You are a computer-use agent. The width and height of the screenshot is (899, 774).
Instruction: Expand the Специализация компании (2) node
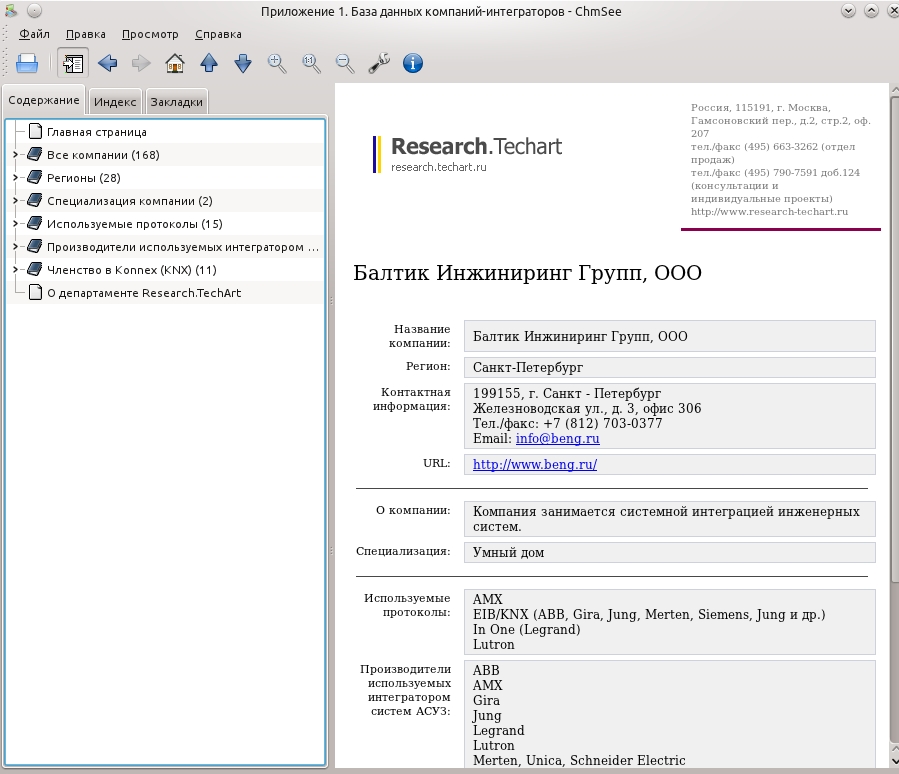pos(15,200)
